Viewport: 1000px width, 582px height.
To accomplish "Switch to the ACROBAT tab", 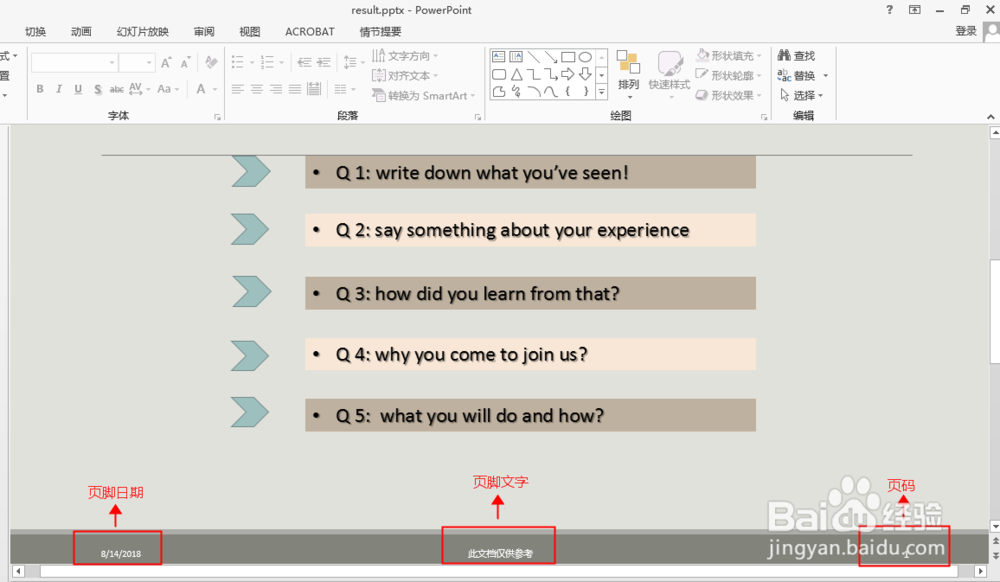I will point(309,31).
